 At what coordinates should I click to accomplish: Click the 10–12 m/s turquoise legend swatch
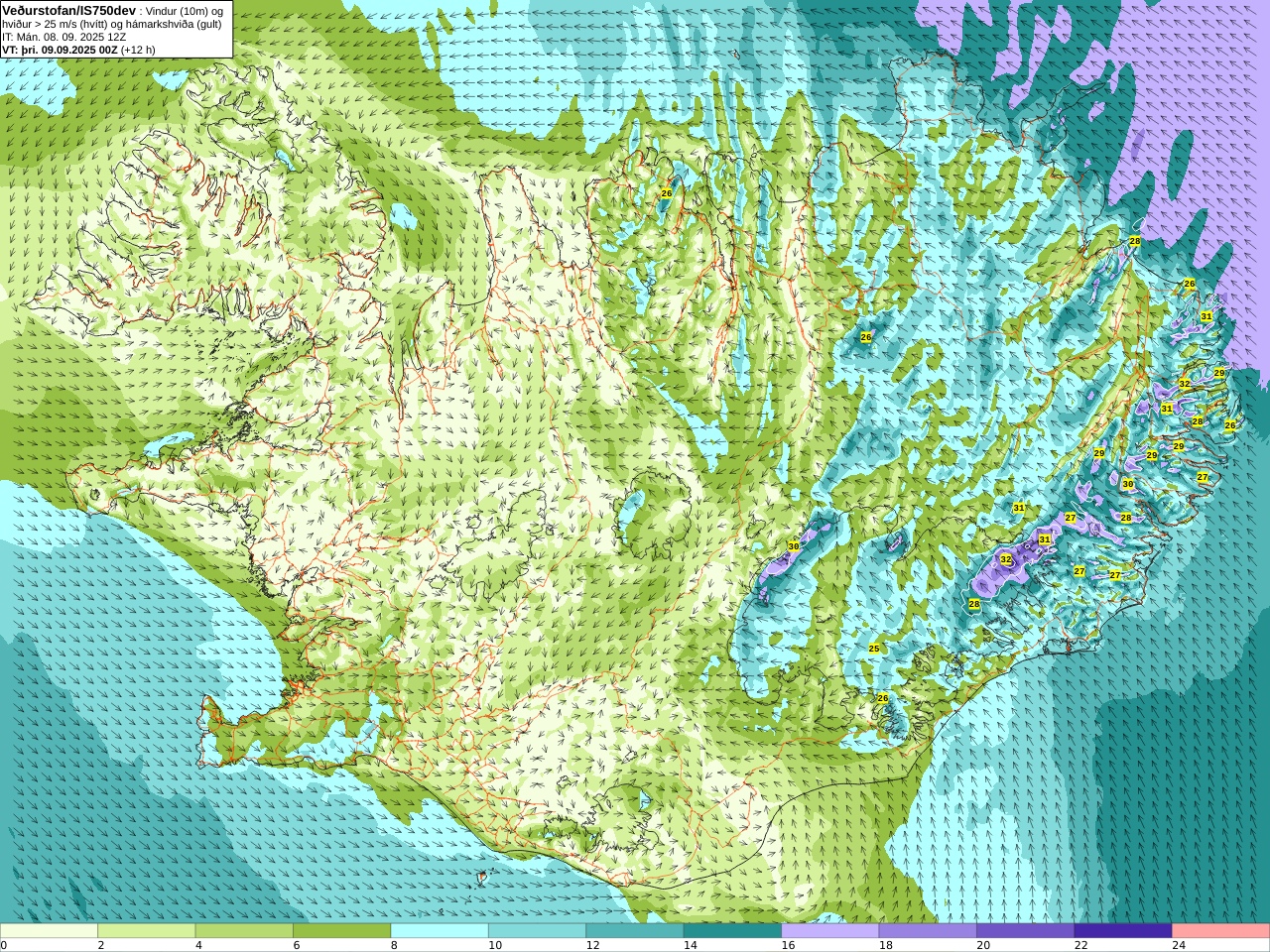click(537, 931)
